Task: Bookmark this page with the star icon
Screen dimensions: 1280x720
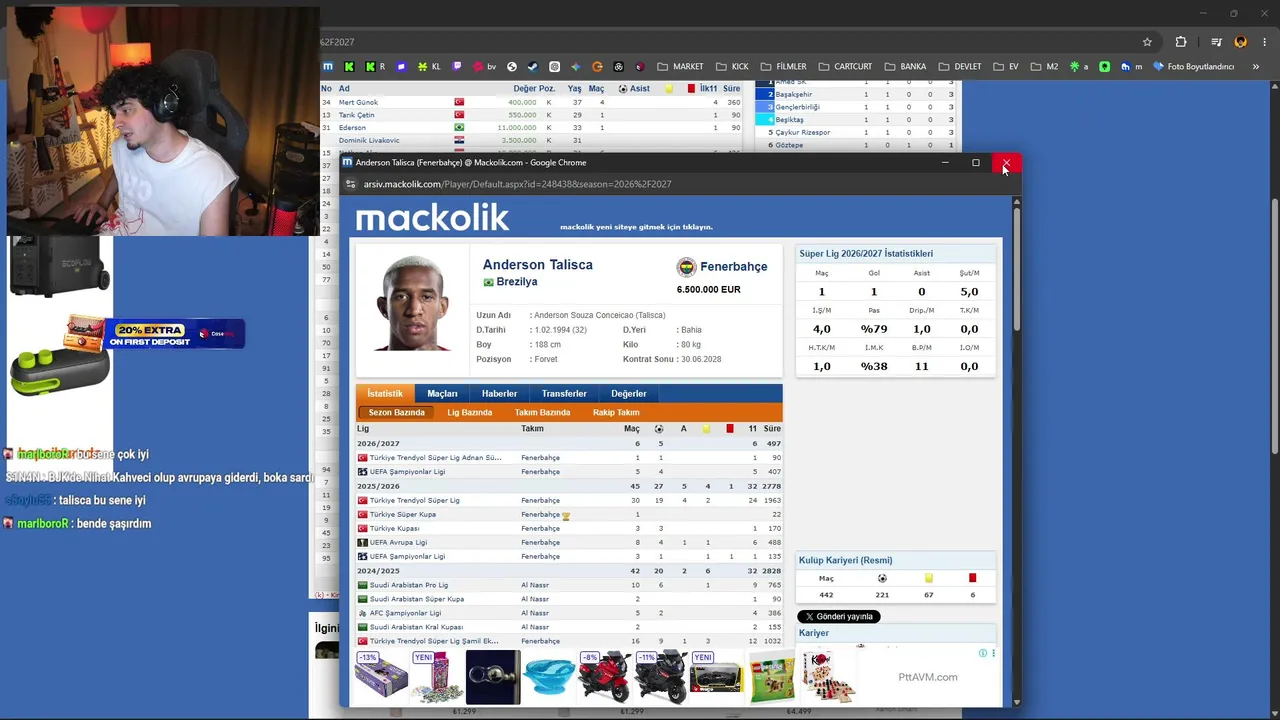Action: click(1147, 42)
